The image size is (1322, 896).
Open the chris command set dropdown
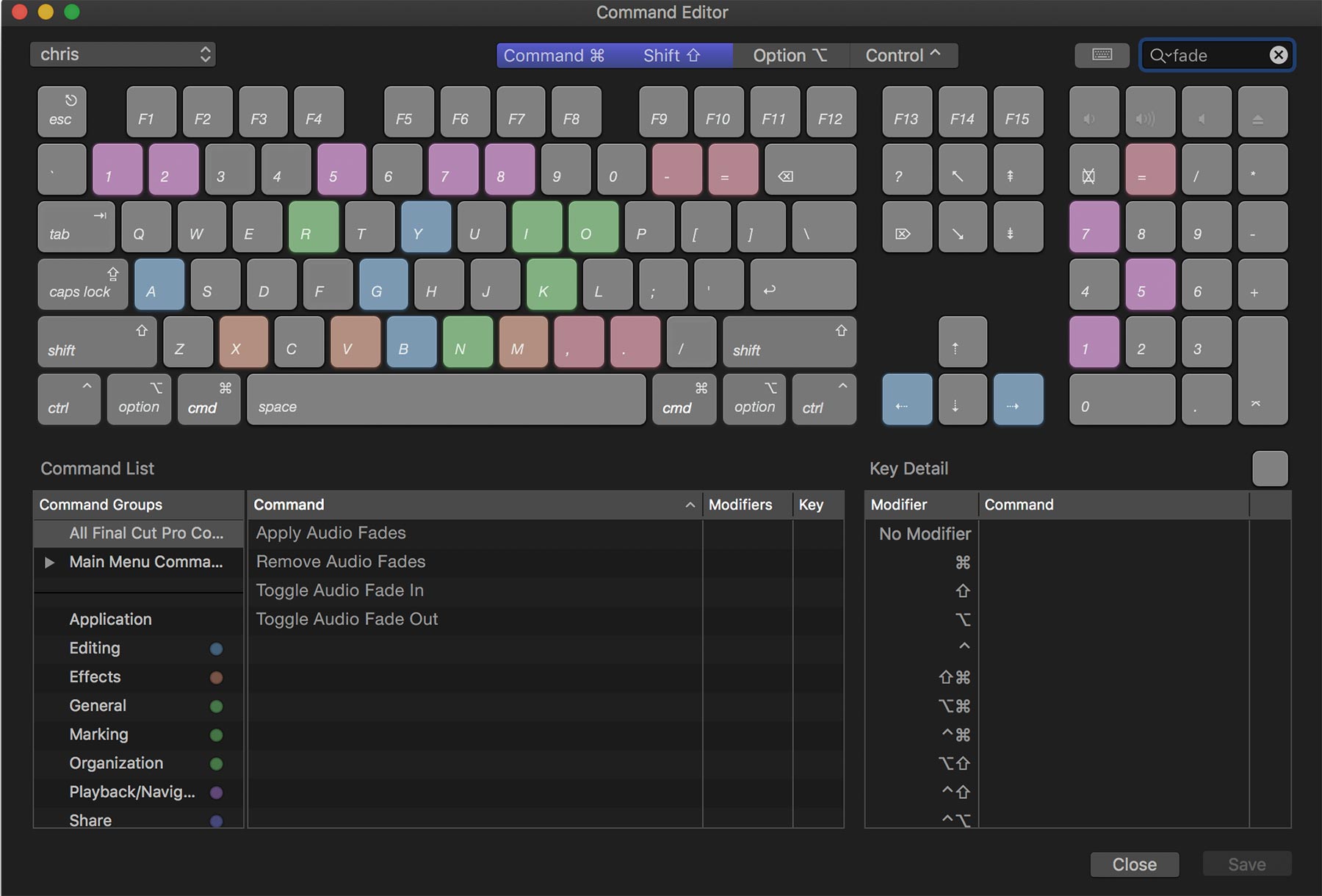pyautogui.click(x=123, y=54)
